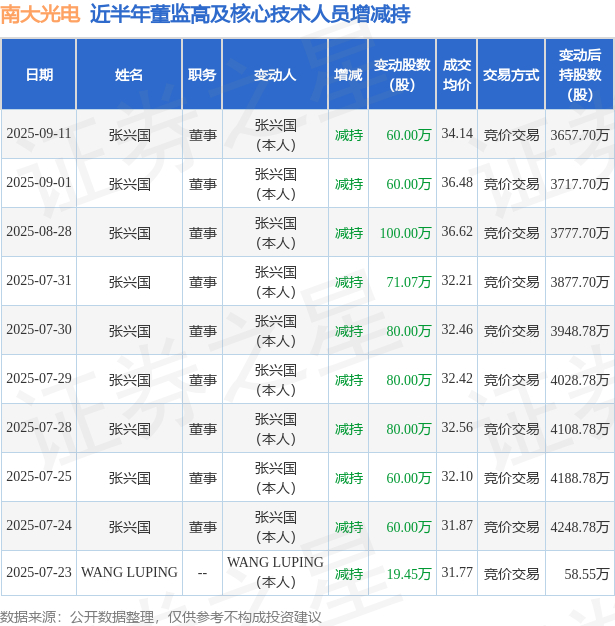Screen dimensions: 615x626
Task: Click date cell 2025-07-24
Action: (39, 525)
